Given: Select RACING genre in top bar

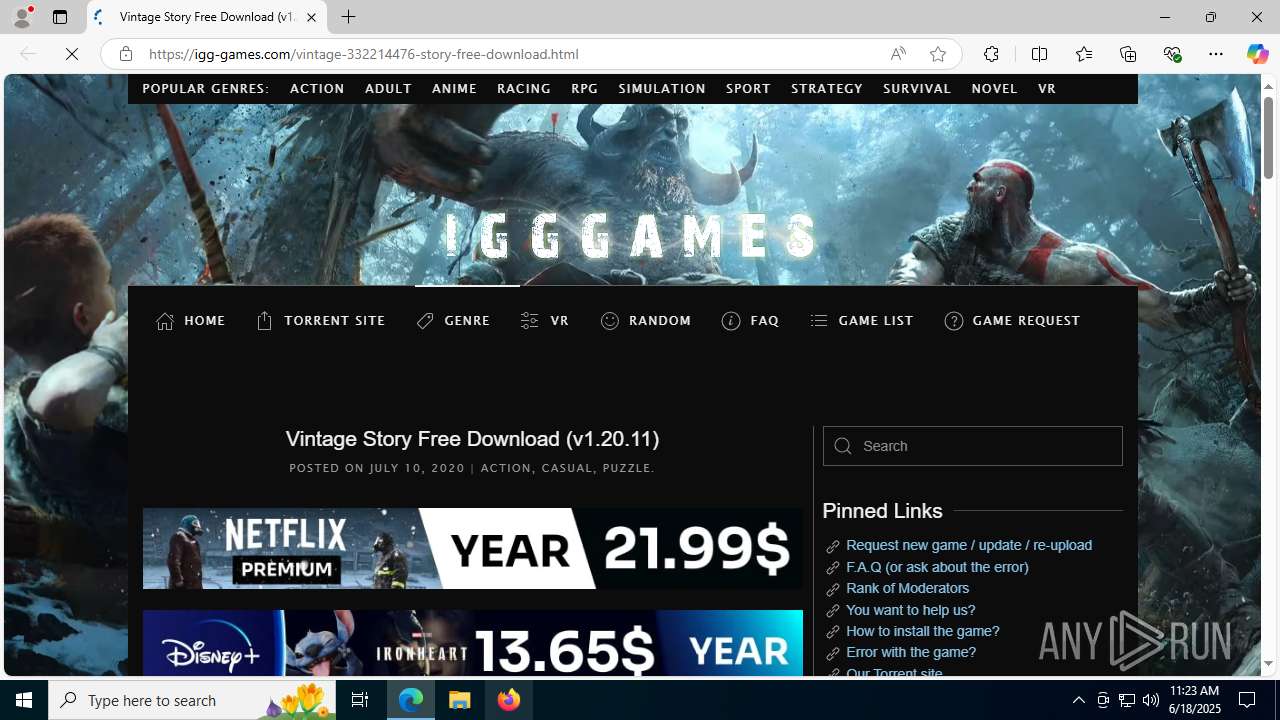Looking at the screenshot, I should [524, 89].
